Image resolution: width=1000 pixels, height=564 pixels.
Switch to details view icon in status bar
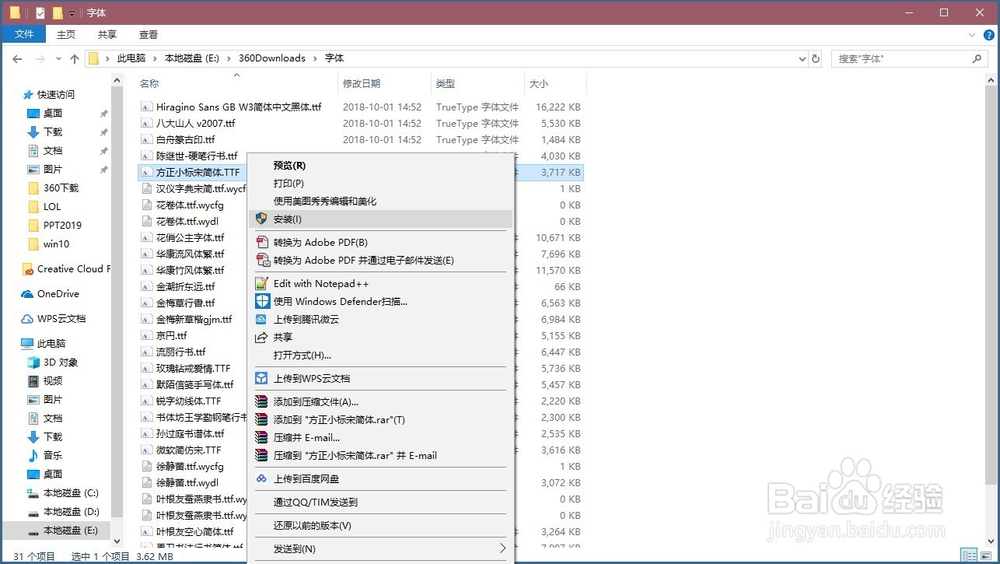(x=969, y=556)
